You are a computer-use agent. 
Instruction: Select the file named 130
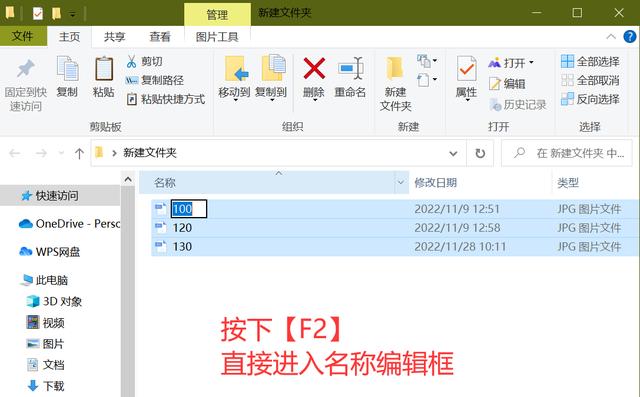point(182,246)
